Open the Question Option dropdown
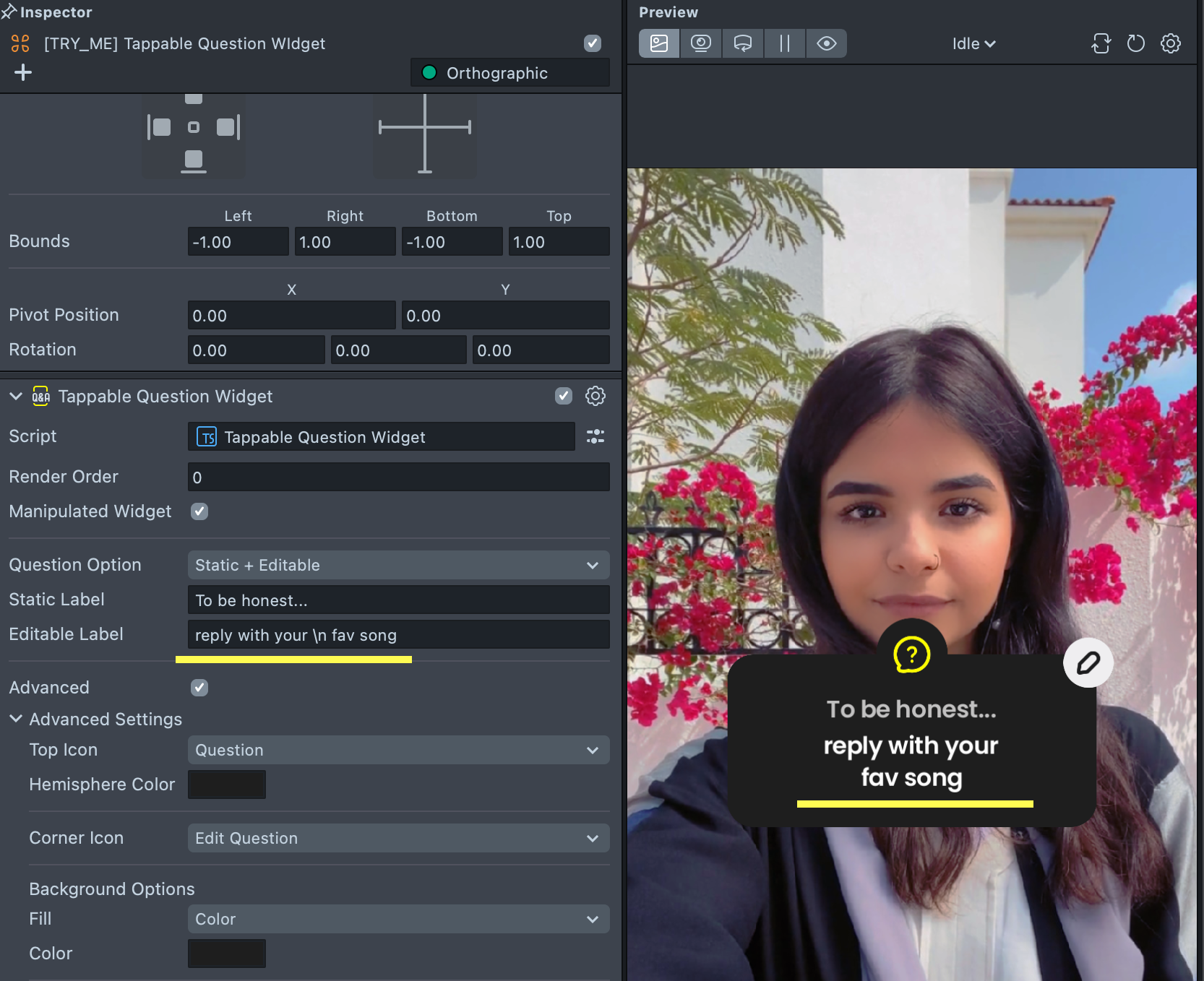 pos(398,565)
